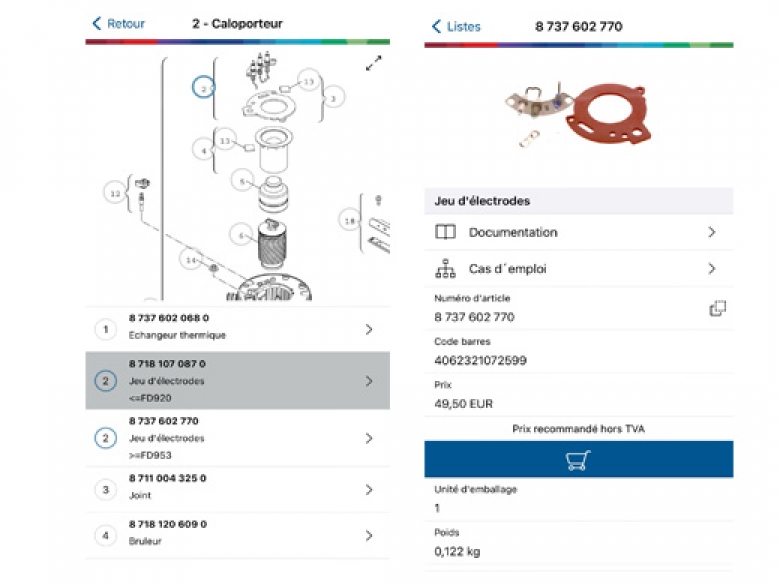Click the barcode value 4062321072599
780x585 pixels.
click(x=480, y=360)
